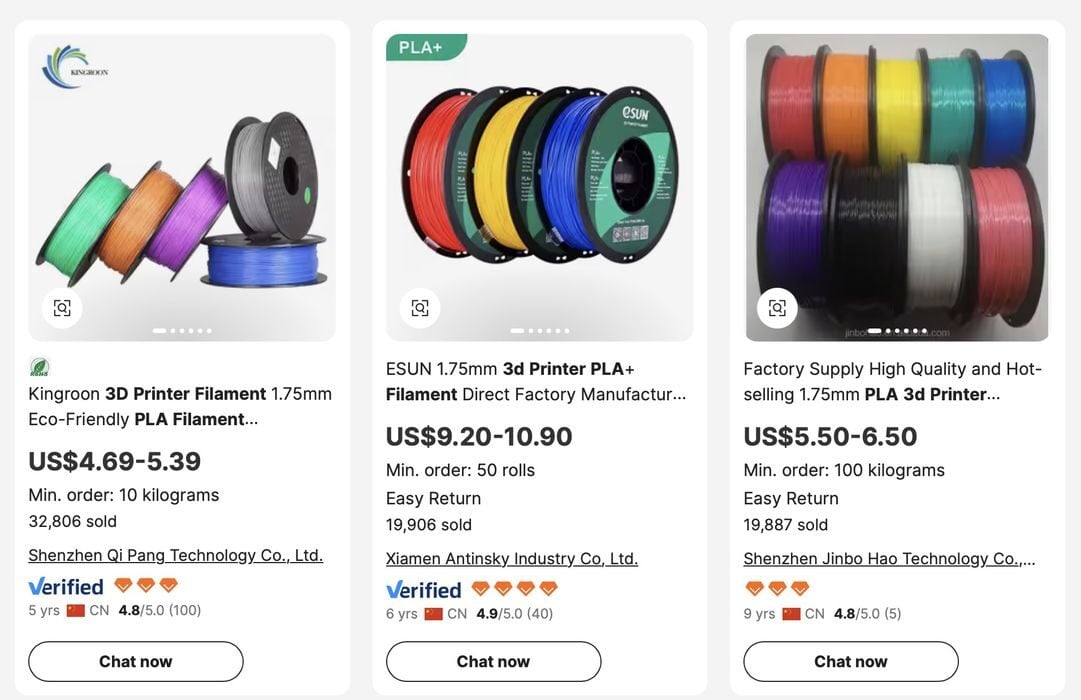Click image search icon on ESUN product
The image size is (1081, 700).
tap(420, 308)
